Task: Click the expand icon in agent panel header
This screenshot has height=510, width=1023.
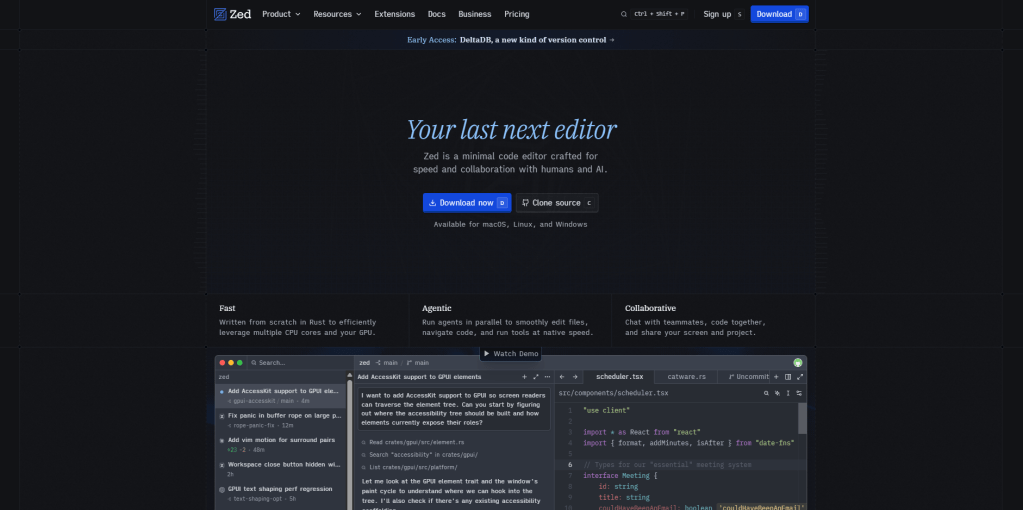Action: point(536,377)
